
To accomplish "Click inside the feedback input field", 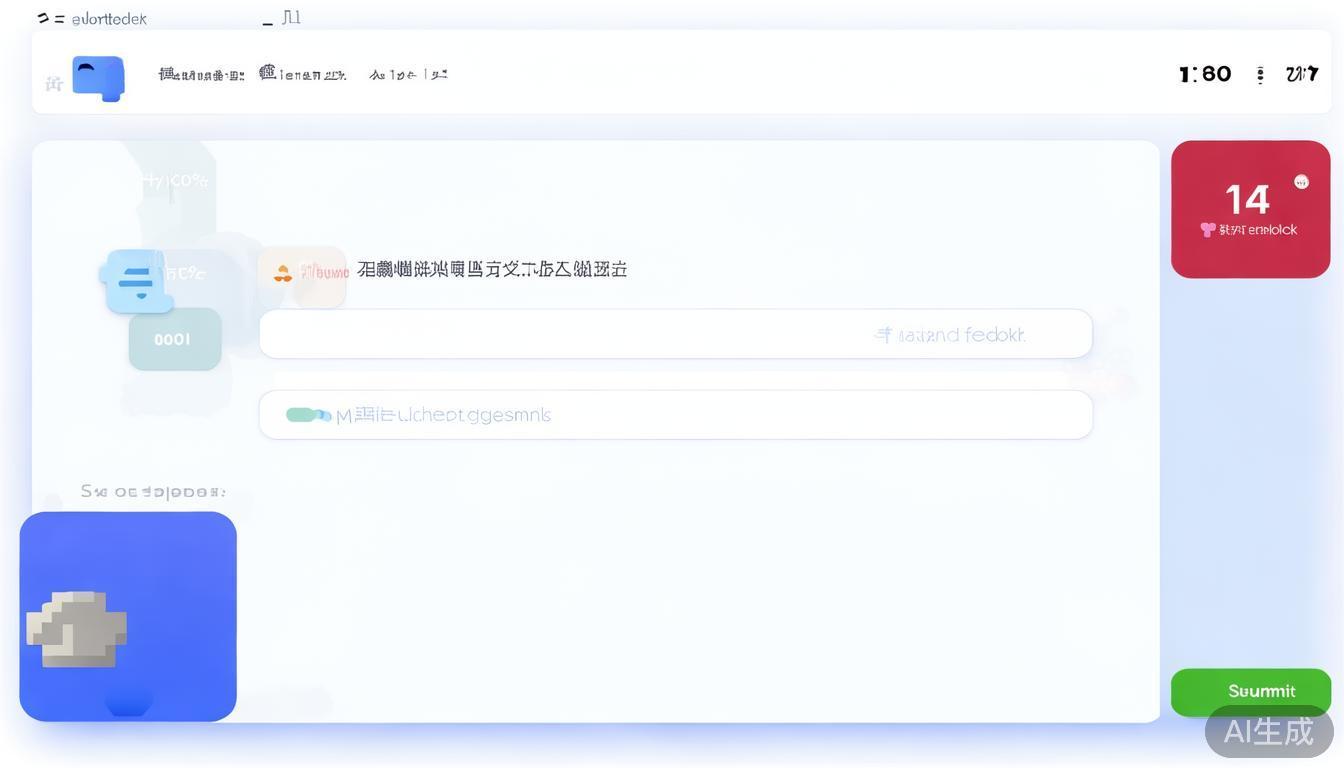I will coord(675,334).
